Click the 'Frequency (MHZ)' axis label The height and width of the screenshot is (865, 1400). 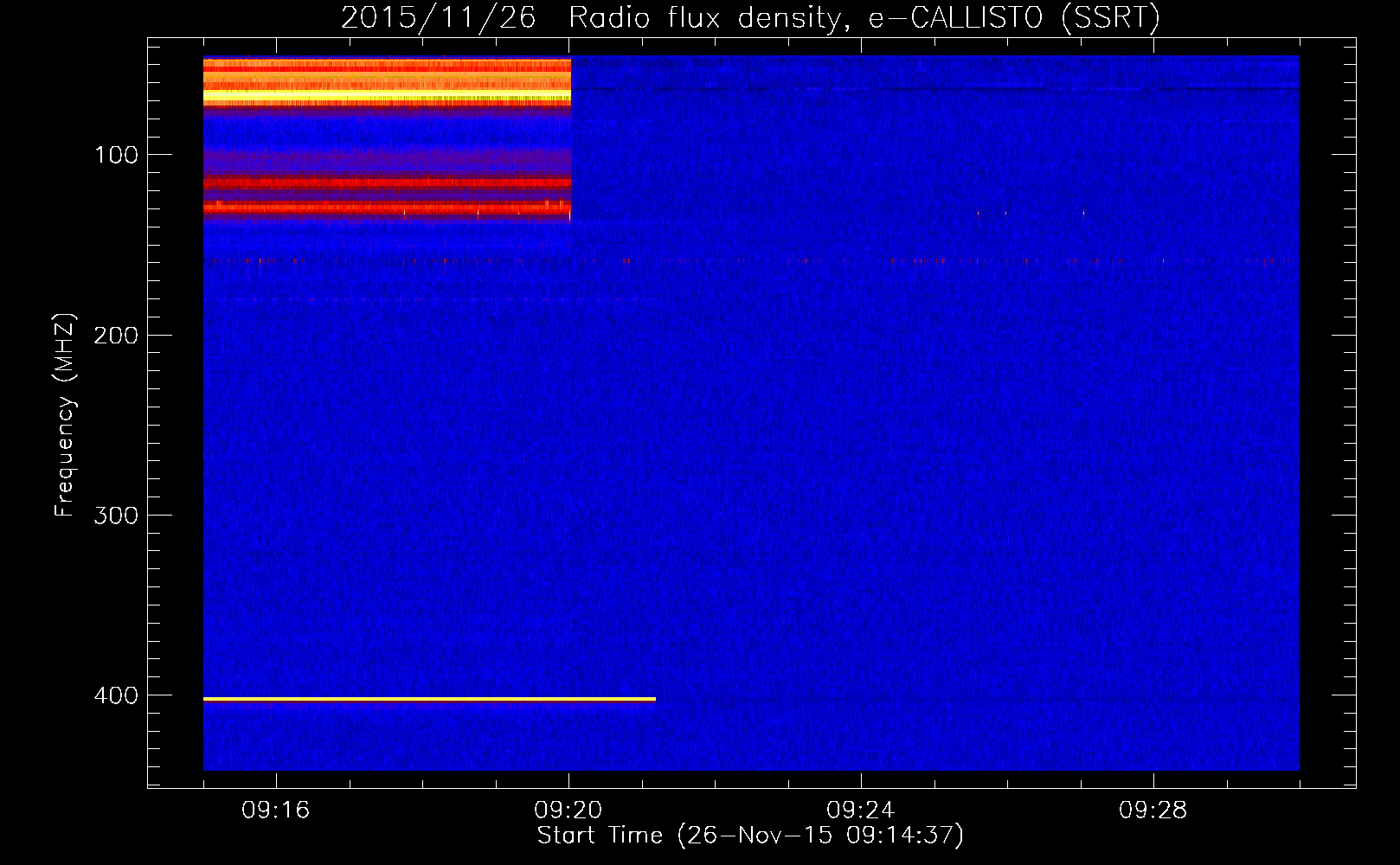[65, 415]
